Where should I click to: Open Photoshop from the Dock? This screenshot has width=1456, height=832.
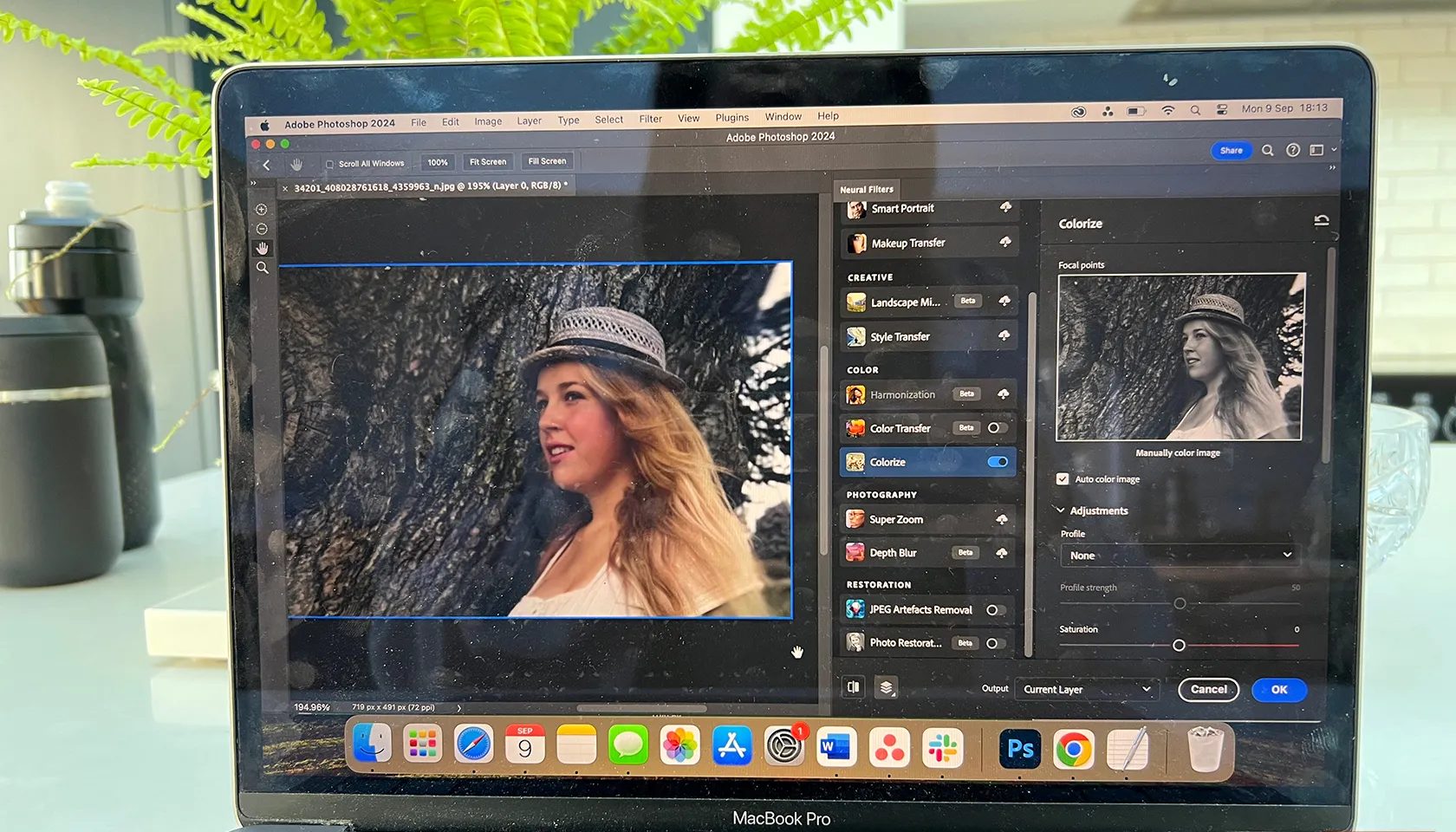coord(1020,749)
